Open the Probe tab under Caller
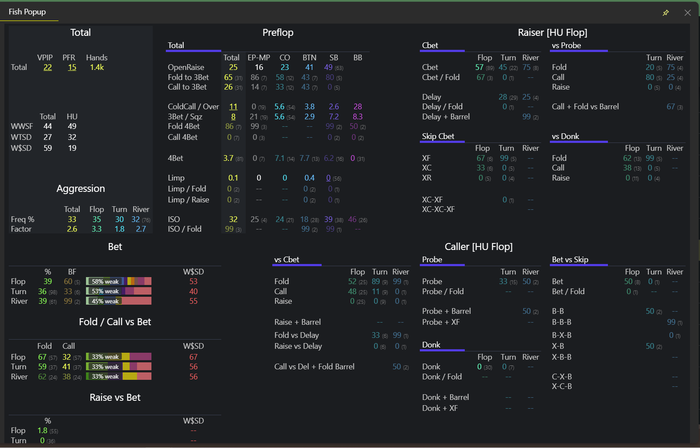Image resolution: width=700 pixels, height=448 pixels. (432, 259)
